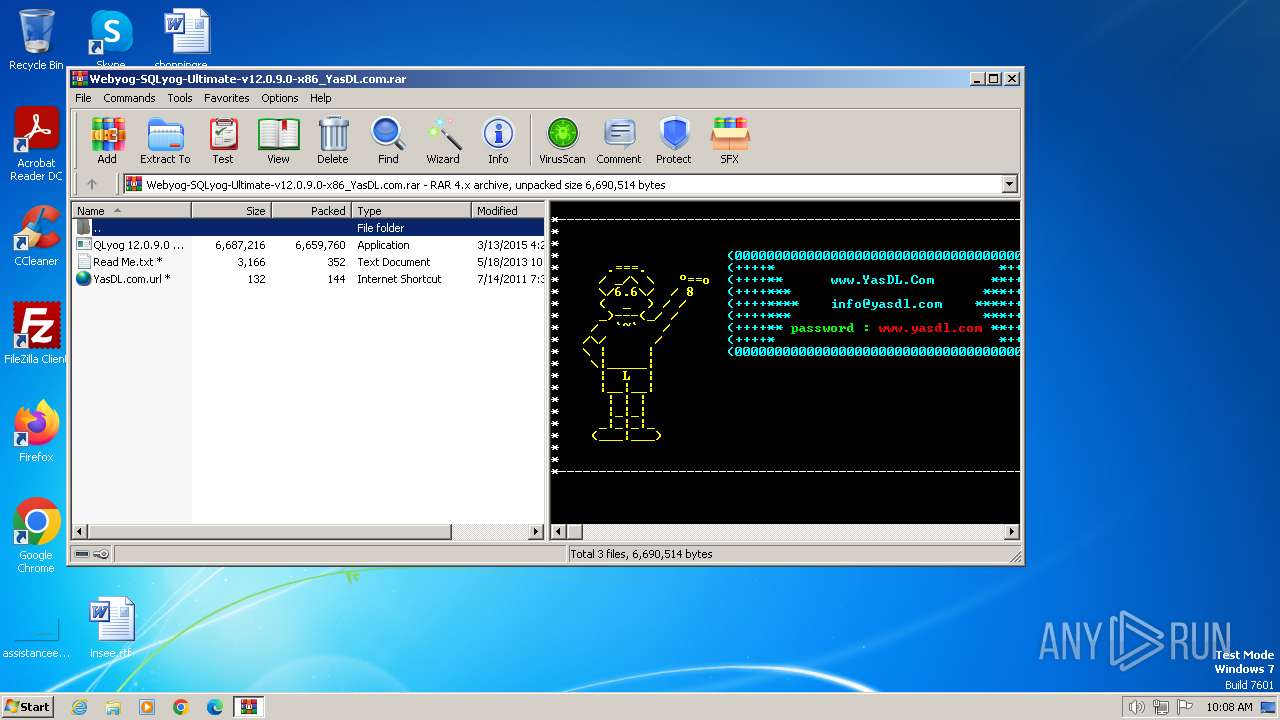Open the Word document desktop icon near Skype
Screen dimensions: 1280x720
tap(187, 40)
